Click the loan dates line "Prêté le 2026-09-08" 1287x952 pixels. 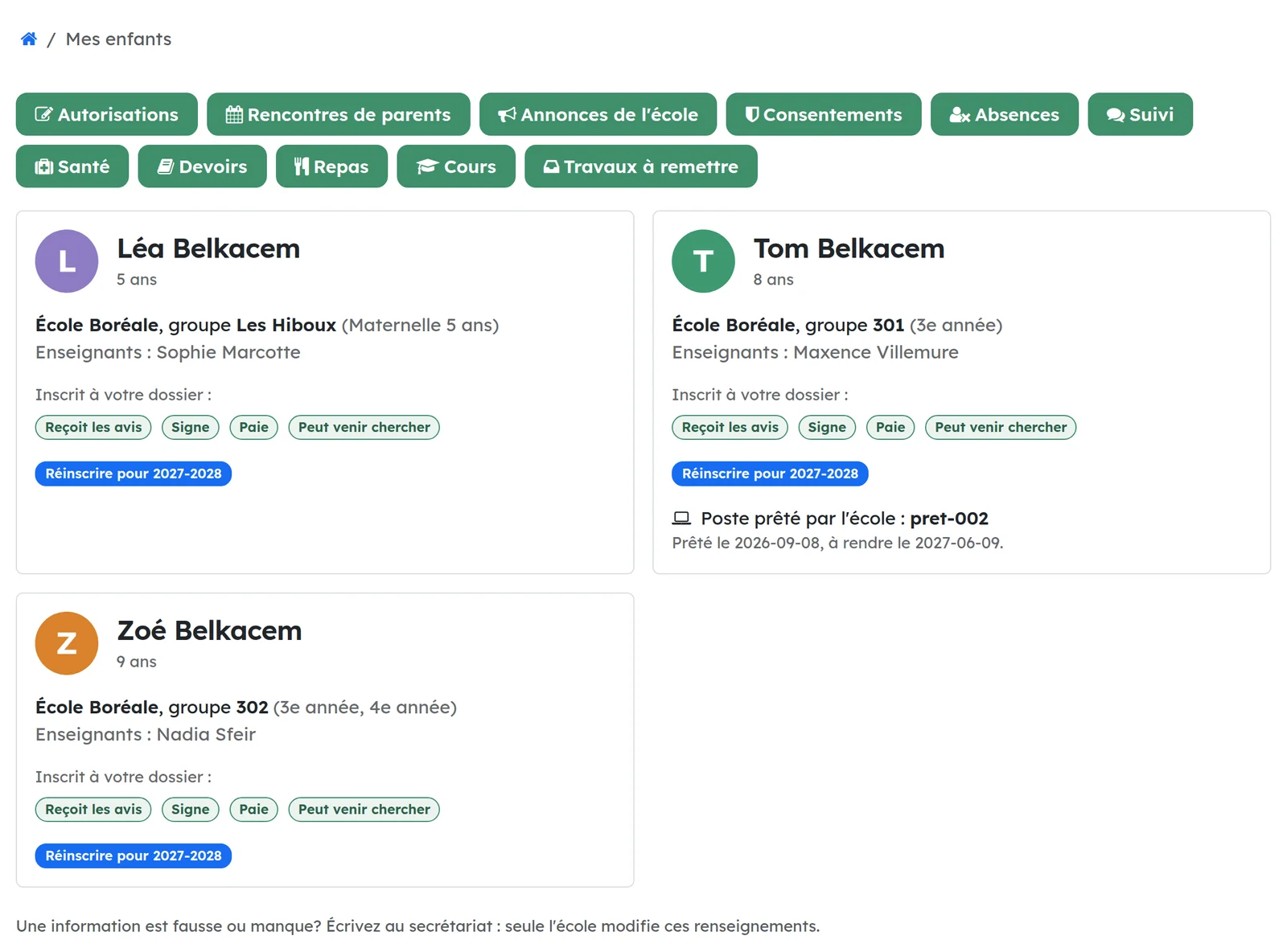(837, 543)
